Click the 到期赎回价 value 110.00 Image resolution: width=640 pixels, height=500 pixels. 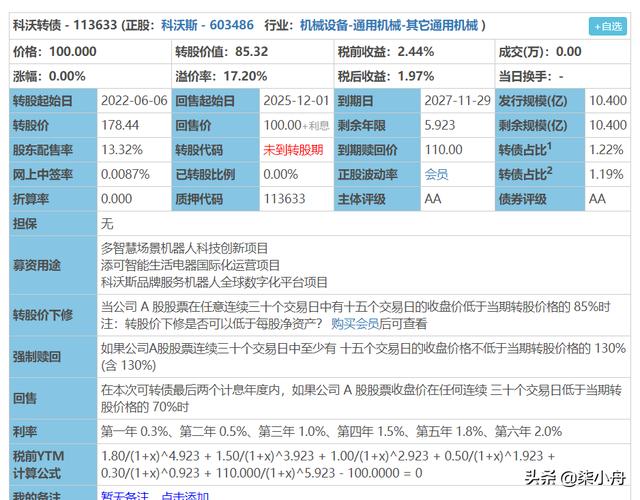pyautogui.click(x=443, y=150)
